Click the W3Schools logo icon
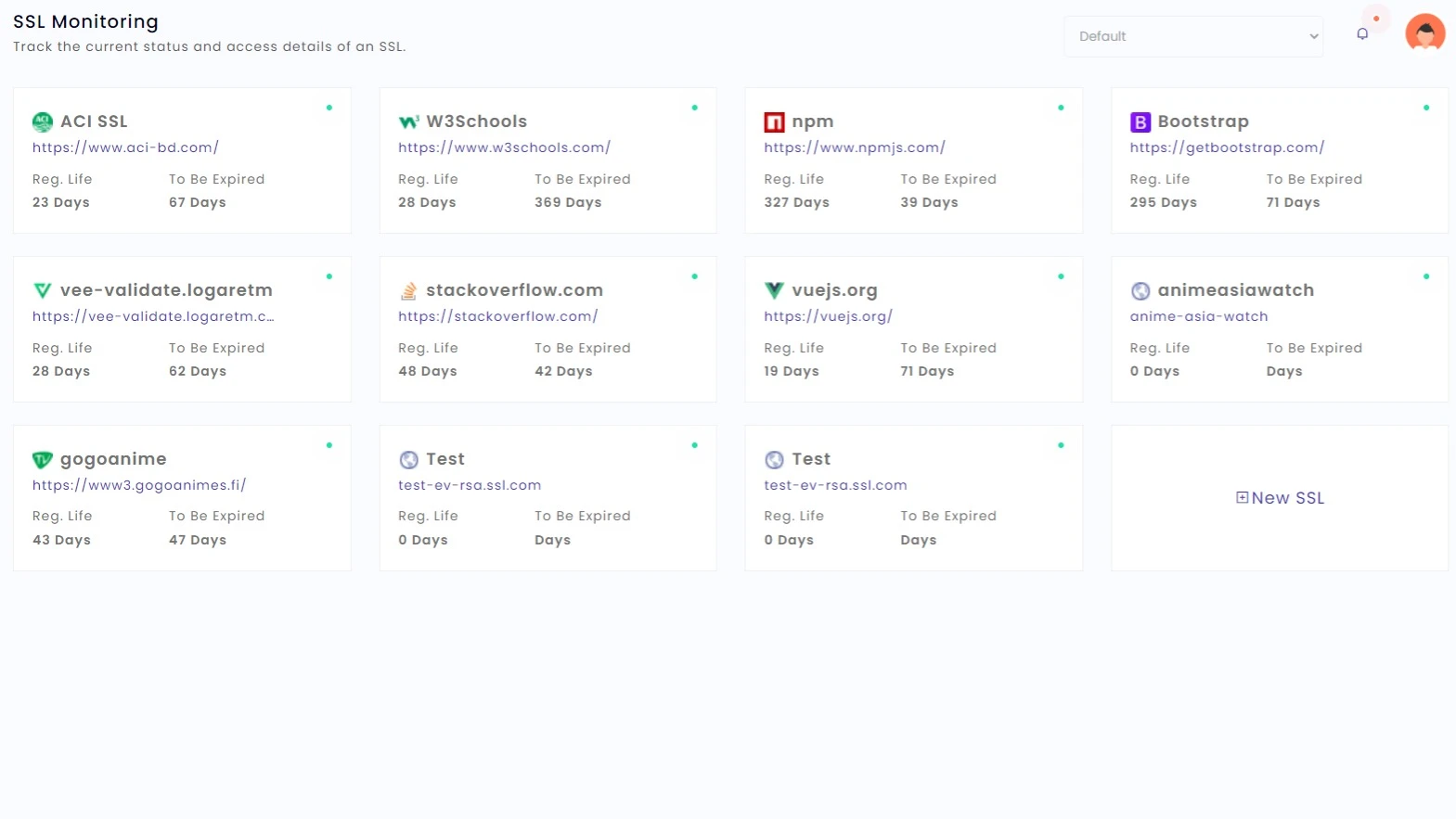The width and height of the screenshot is (1456, 819). click(408, 122)
